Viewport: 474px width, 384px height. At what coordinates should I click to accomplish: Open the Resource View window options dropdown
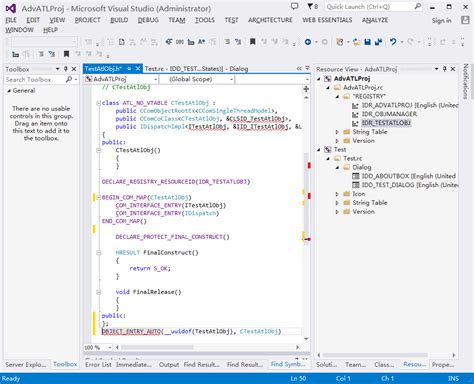[436, 69]
